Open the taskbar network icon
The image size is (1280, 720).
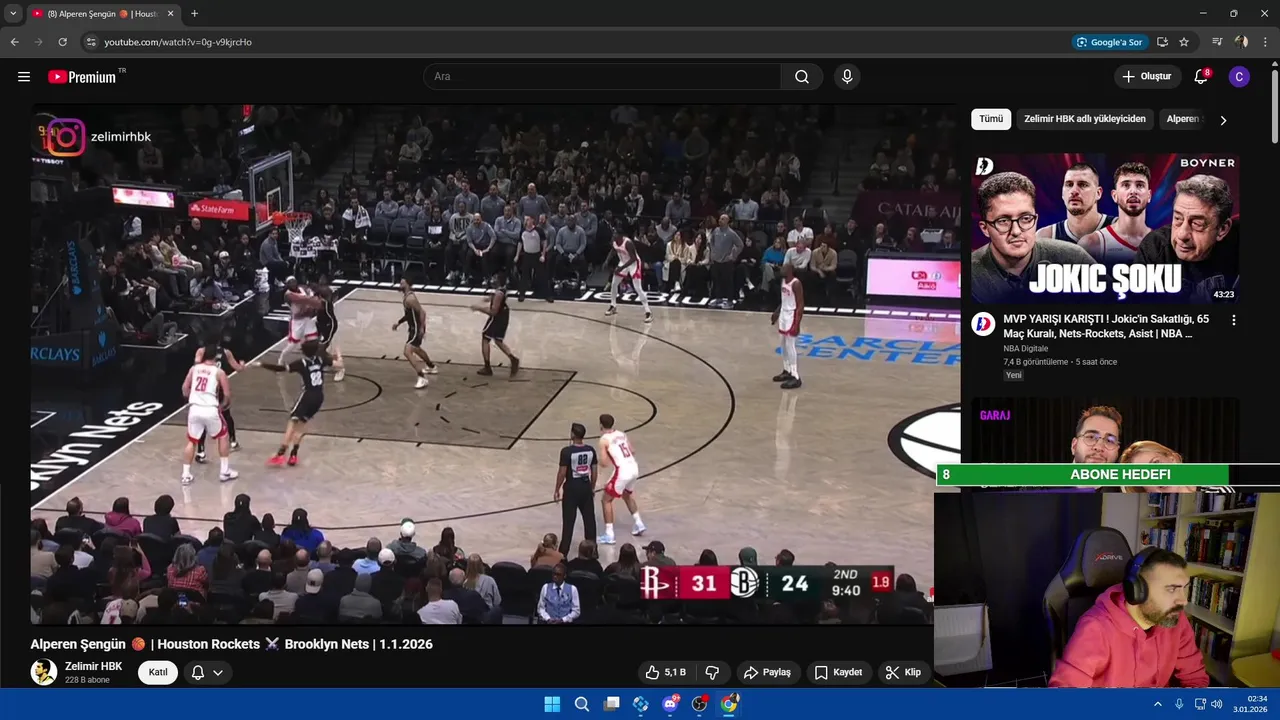coord(1200,704)
